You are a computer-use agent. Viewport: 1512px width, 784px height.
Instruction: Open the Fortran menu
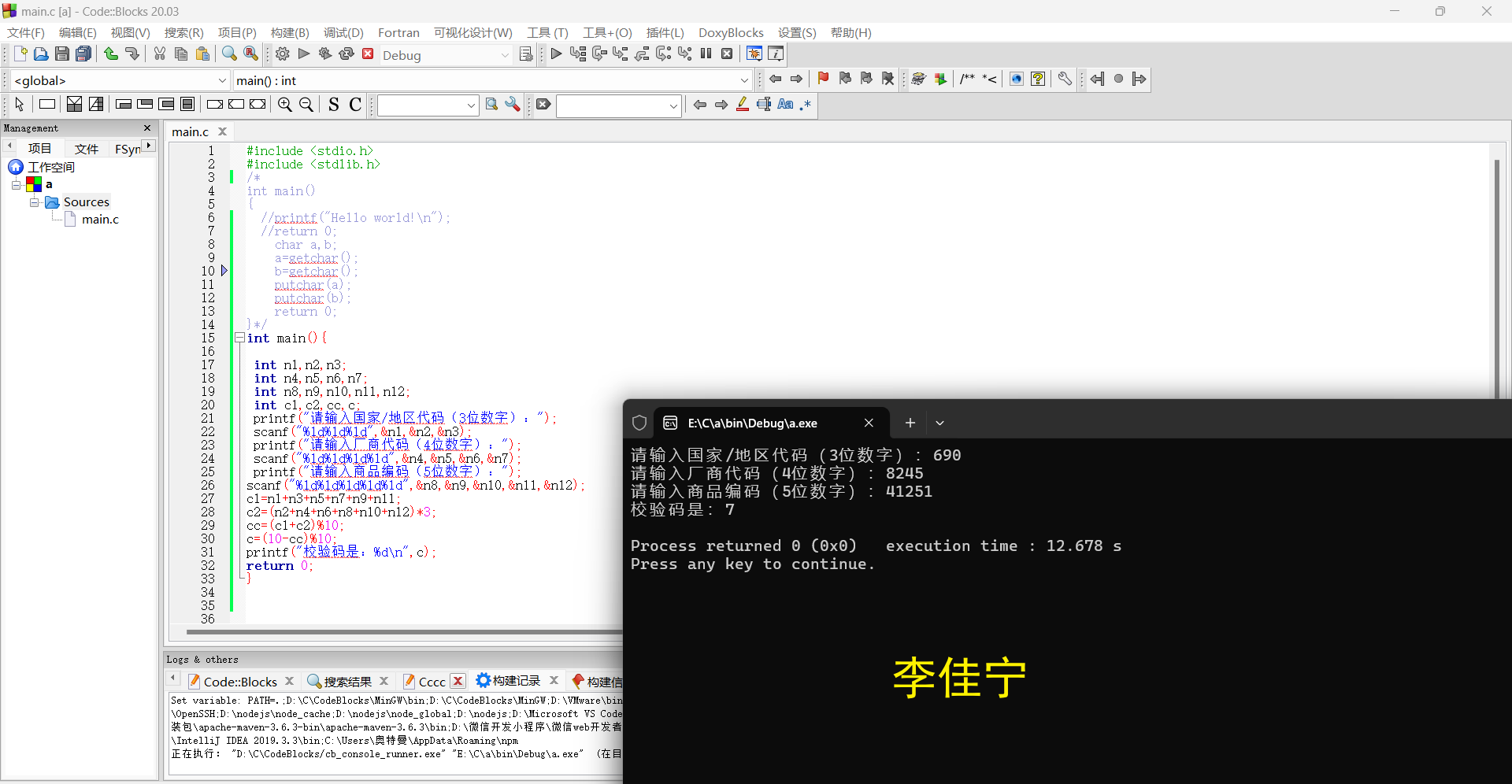click(398, 32)
